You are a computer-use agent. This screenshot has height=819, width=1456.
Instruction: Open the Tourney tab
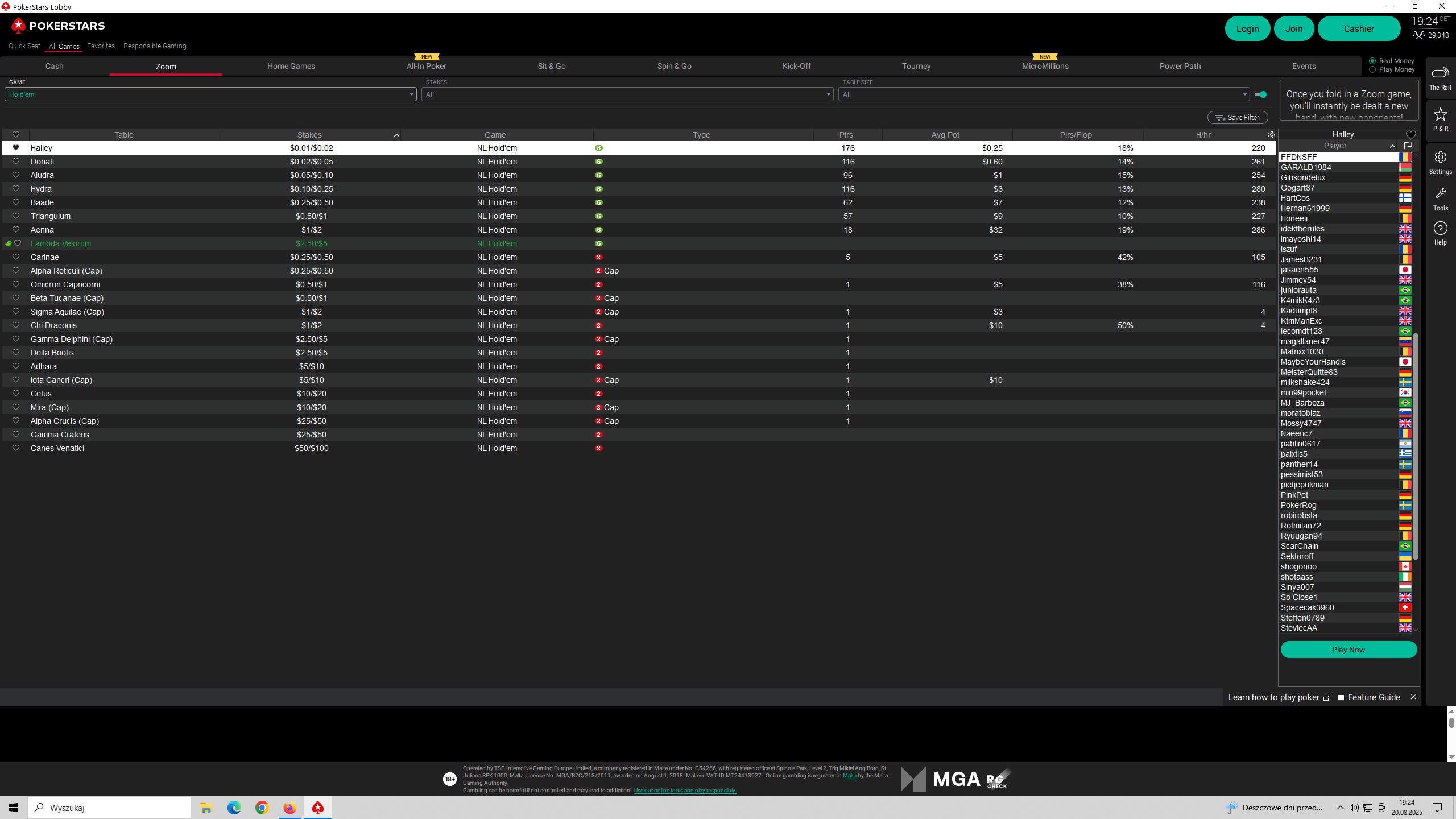pos(916,66)
